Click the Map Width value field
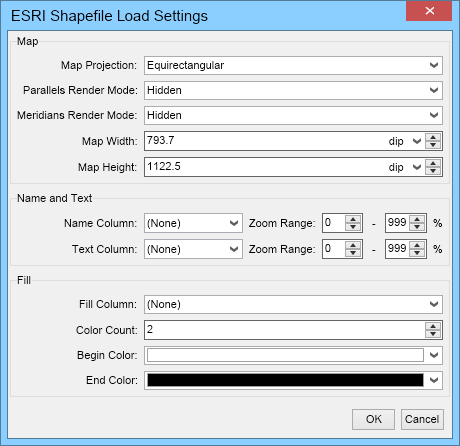Image resolution: width=460 pixels, height=446 pixels. click(x=265, y=141)
